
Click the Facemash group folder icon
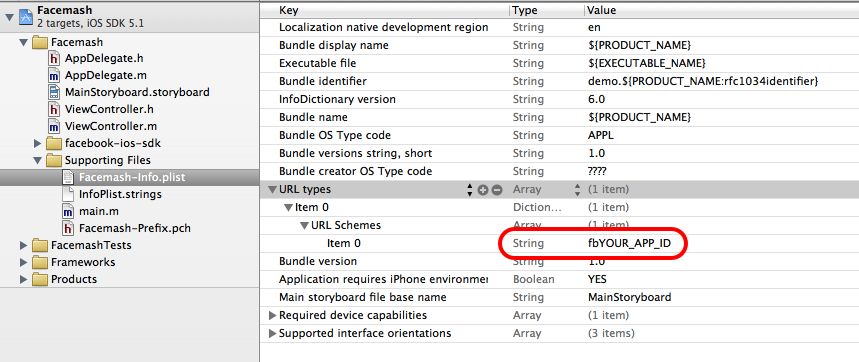pyautogui.click(x=39, y=42)
